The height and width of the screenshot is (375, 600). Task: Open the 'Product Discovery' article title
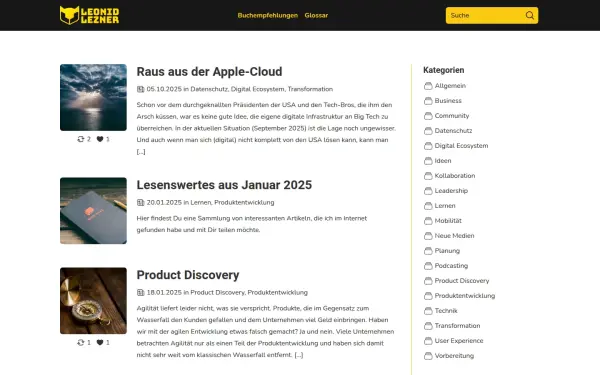[188, 275]
